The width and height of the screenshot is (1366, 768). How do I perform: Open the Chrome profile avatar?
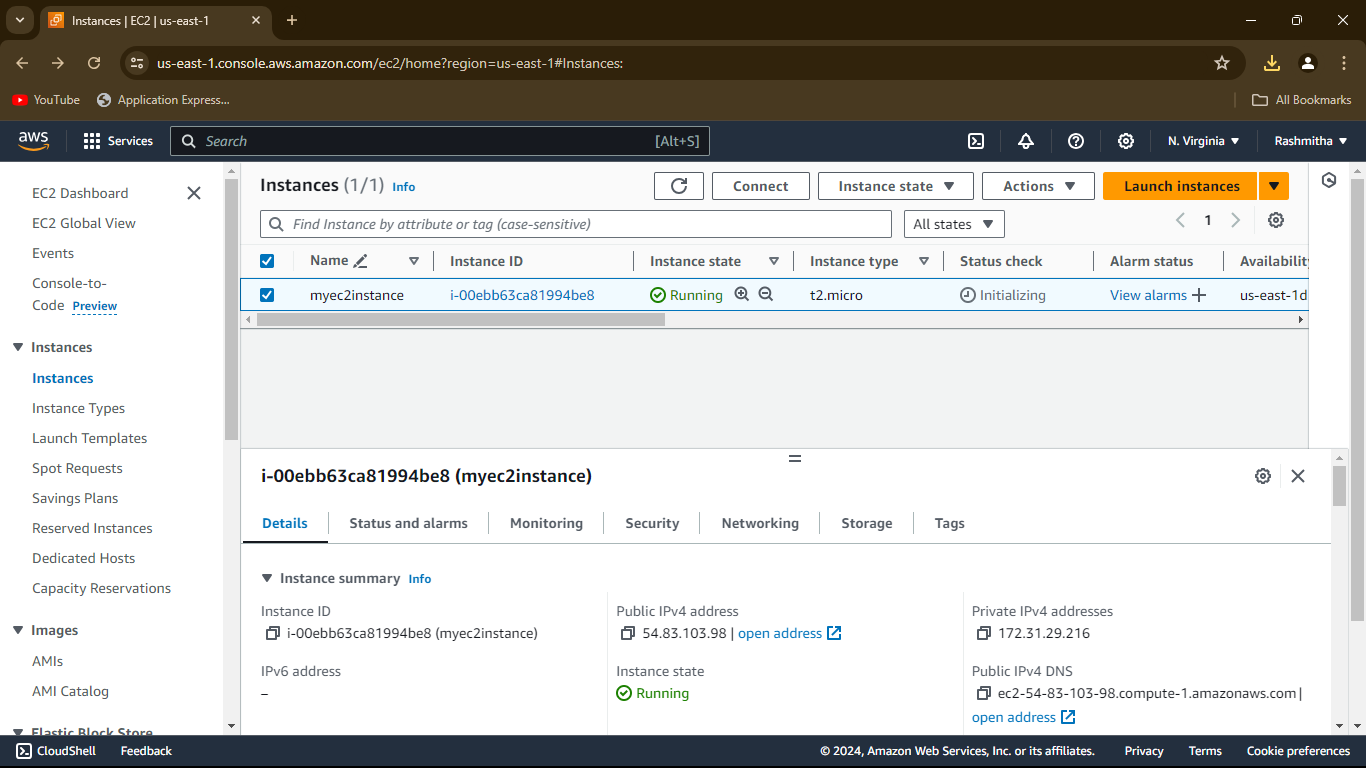(1308, 63)
